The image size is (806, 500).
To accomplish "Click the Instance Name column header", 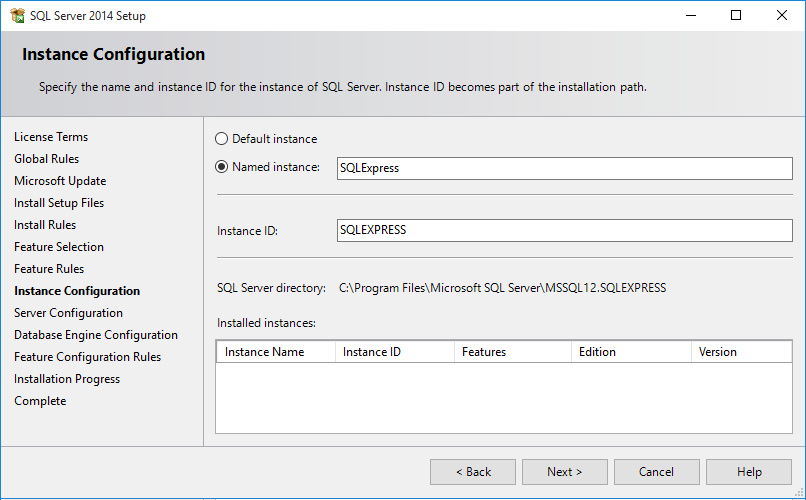I will point(276,351).
